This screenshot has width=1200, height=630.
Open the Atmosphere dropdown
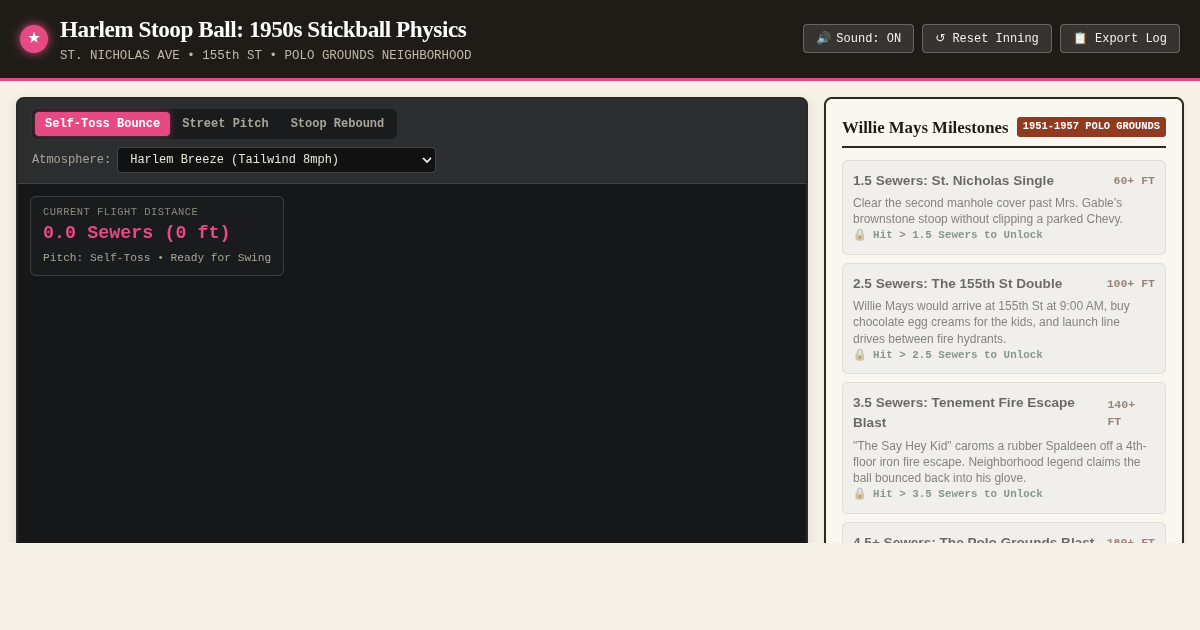pos(276,160)
